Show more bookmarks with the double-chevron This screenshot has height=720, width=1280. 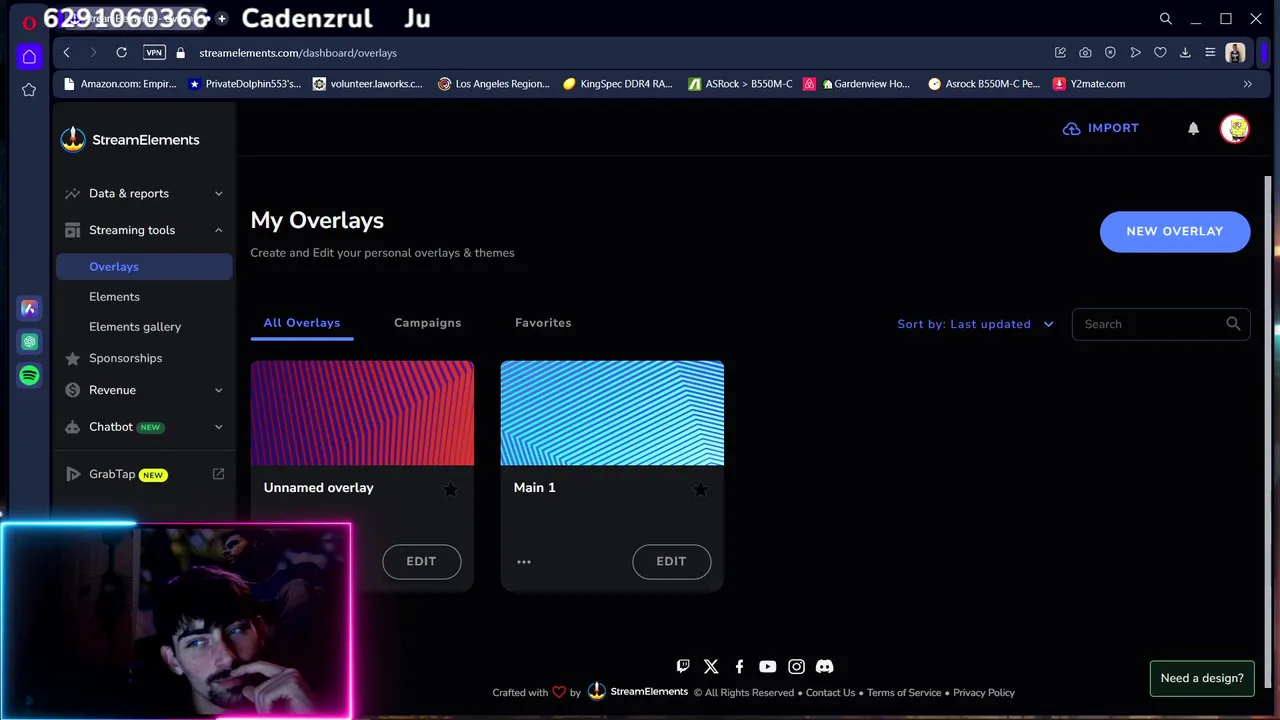click(1247, 84)
